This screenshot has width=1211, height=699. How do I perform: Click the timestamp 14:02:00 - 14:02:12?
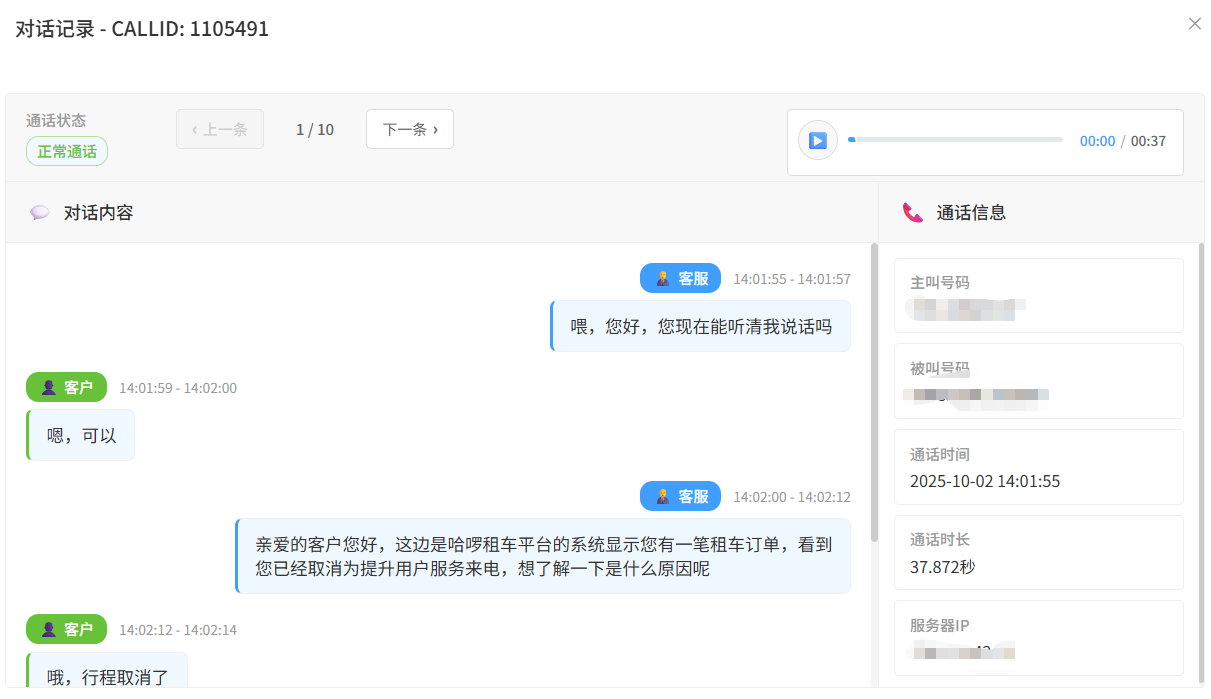[792, 497]
